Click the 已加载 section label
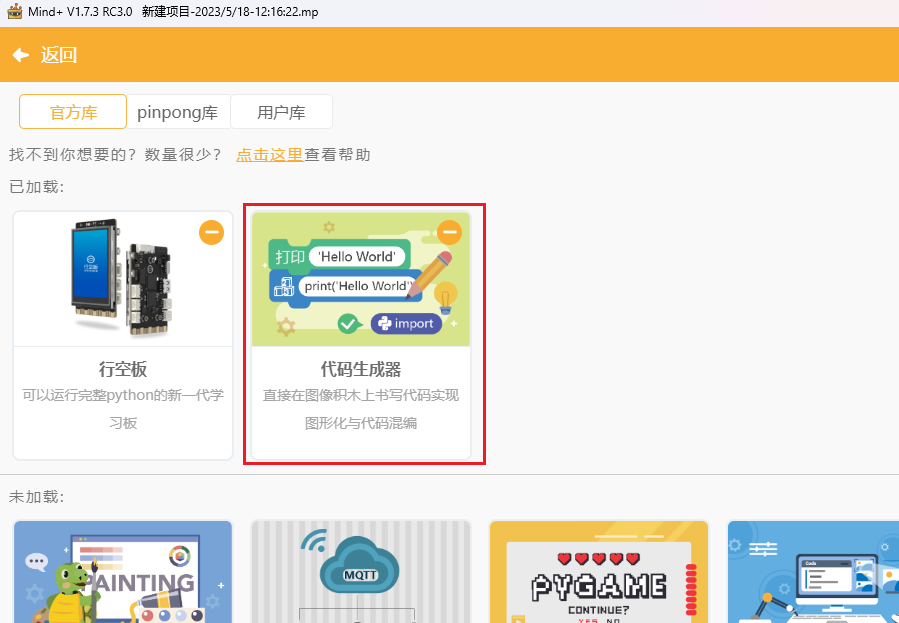Viewport: 899px width, 623px height. 36,187
